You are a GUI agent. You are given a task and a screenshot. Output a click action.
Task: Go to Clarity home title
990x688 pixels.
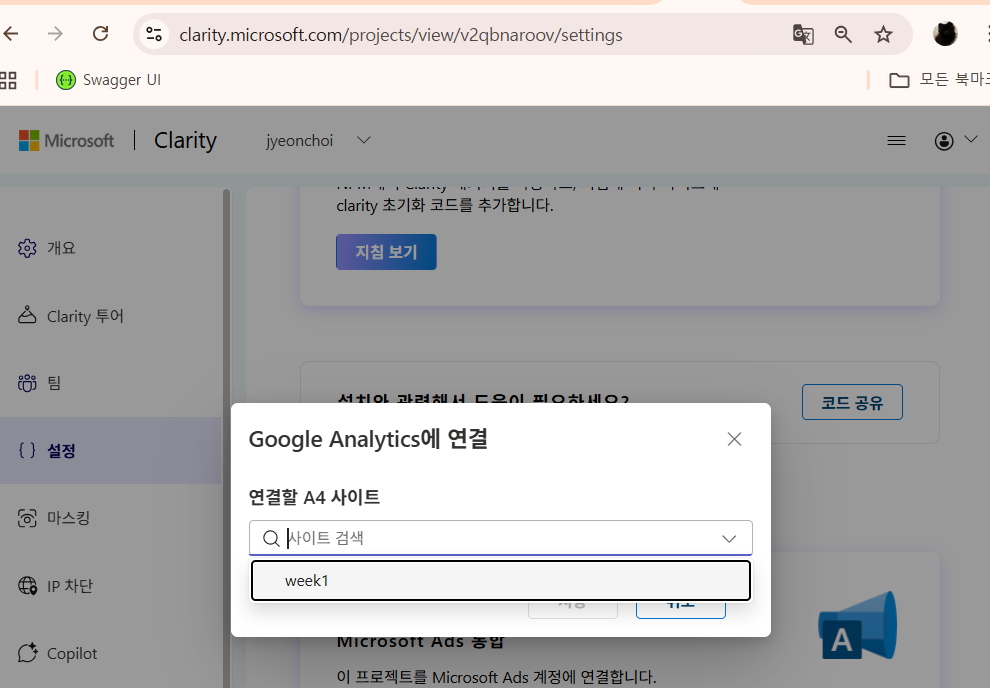tap(185, 140)
